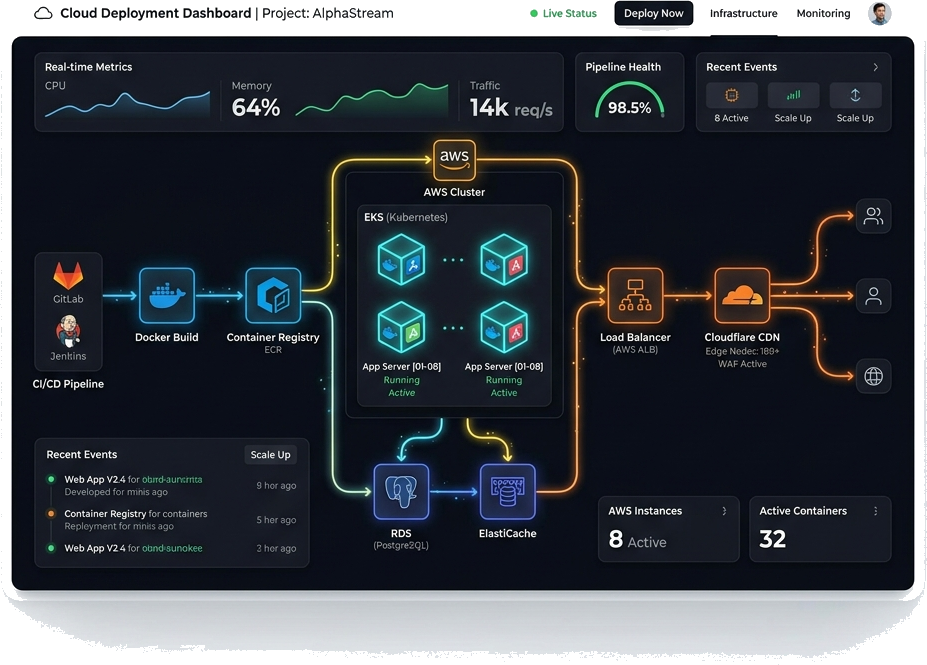Screen dimensions: 927x665
Task: Click Scale Up button in Recent Events list
Action: coord(270,455)
